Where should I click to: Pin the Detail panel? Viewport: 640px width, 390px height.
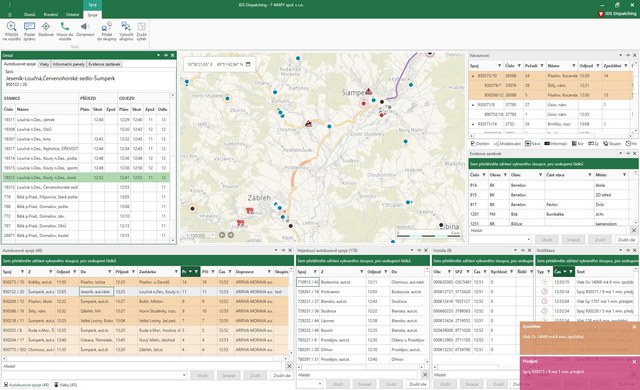click(166, 55)
